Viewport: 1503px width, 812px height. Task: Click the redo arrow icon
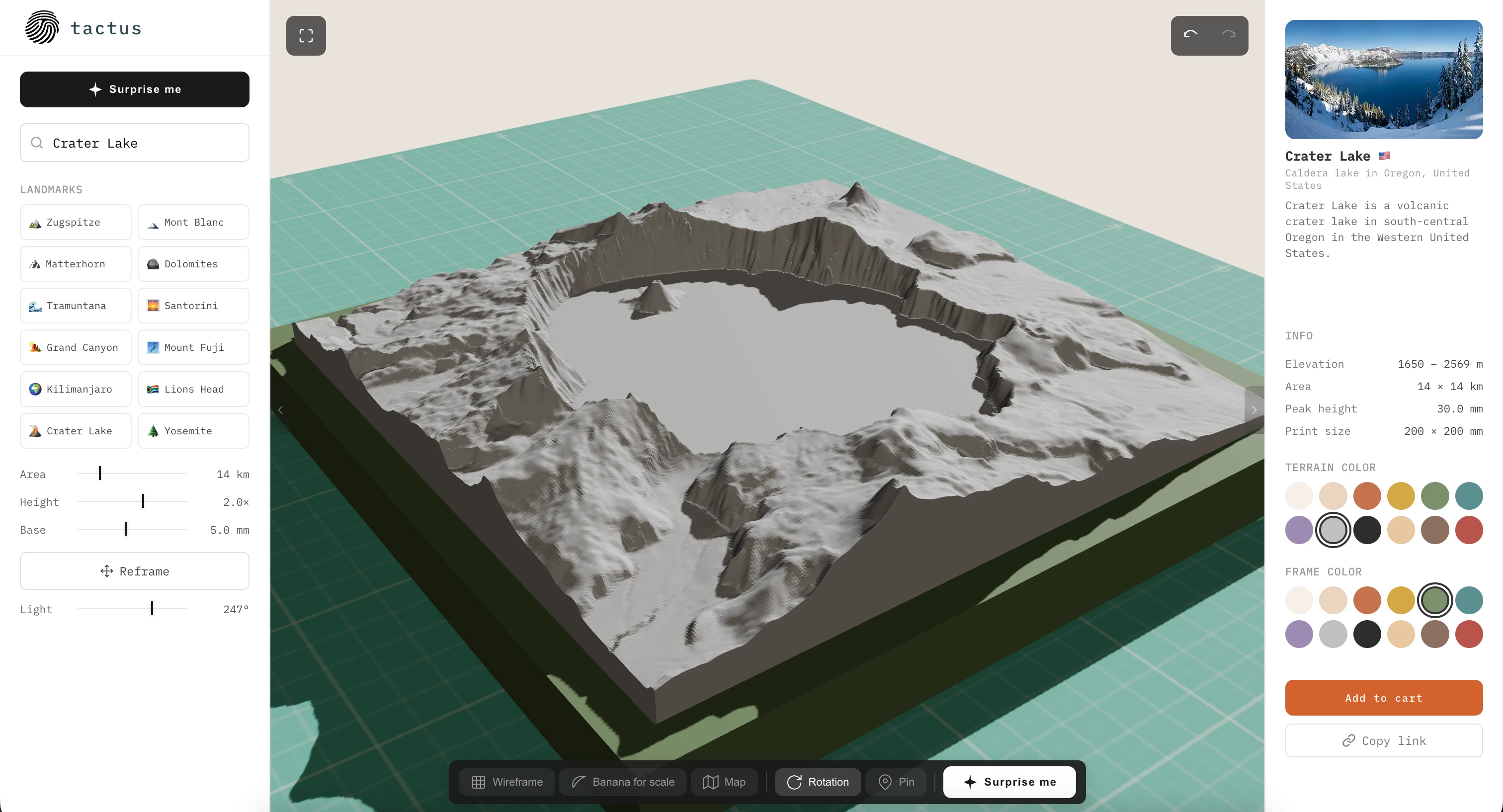[1228, 35]
